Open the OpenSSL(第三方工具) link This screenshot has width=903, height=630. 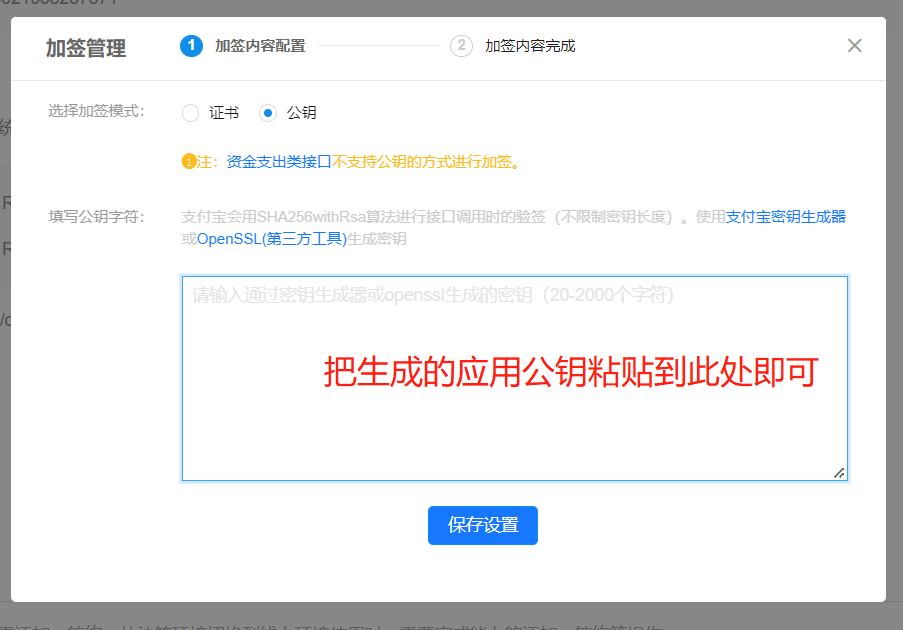click(x=272, y=238)
